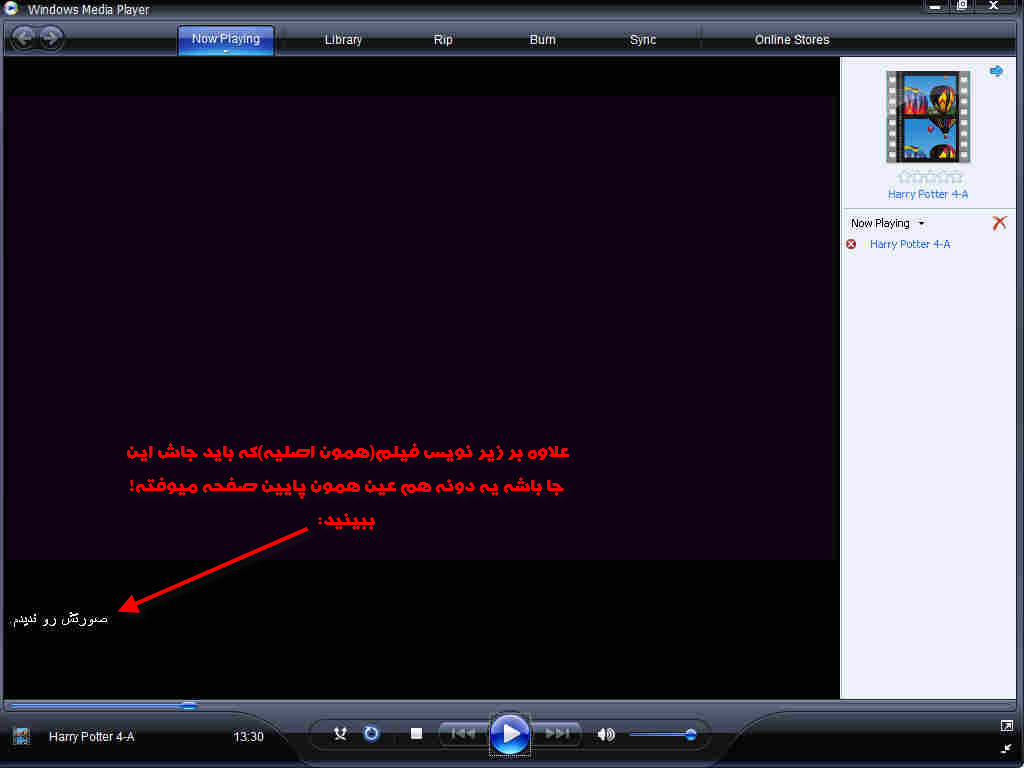Skip to the previous track
The width and height of the screenshot is (1024, 768).
coord(463,734)
